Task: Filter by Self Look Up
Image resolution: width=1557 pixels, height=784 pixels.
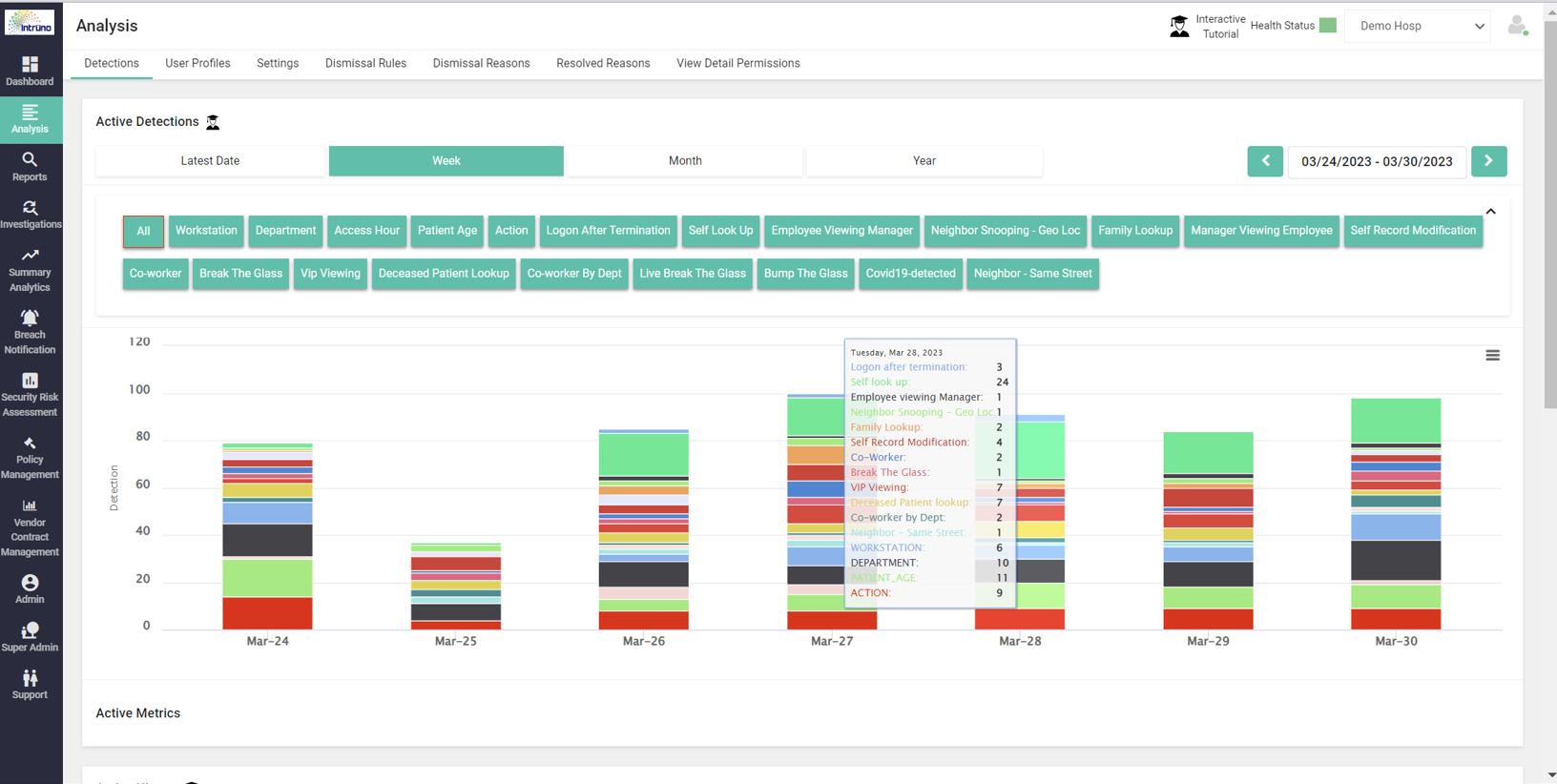Action: point(720,231)
